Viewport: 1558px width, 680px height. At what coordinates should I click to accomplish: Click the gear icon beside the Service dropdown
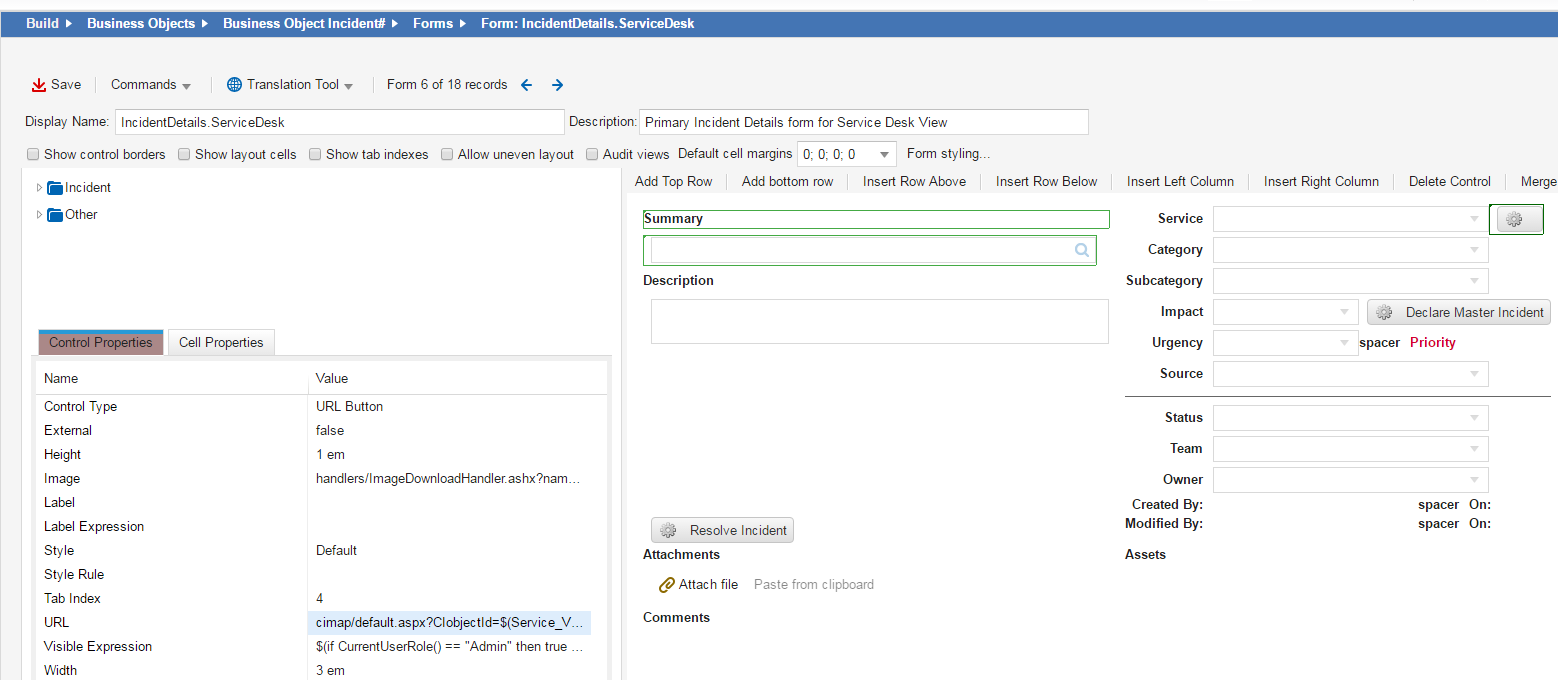pyautogui.click(x=1516, y=218)
